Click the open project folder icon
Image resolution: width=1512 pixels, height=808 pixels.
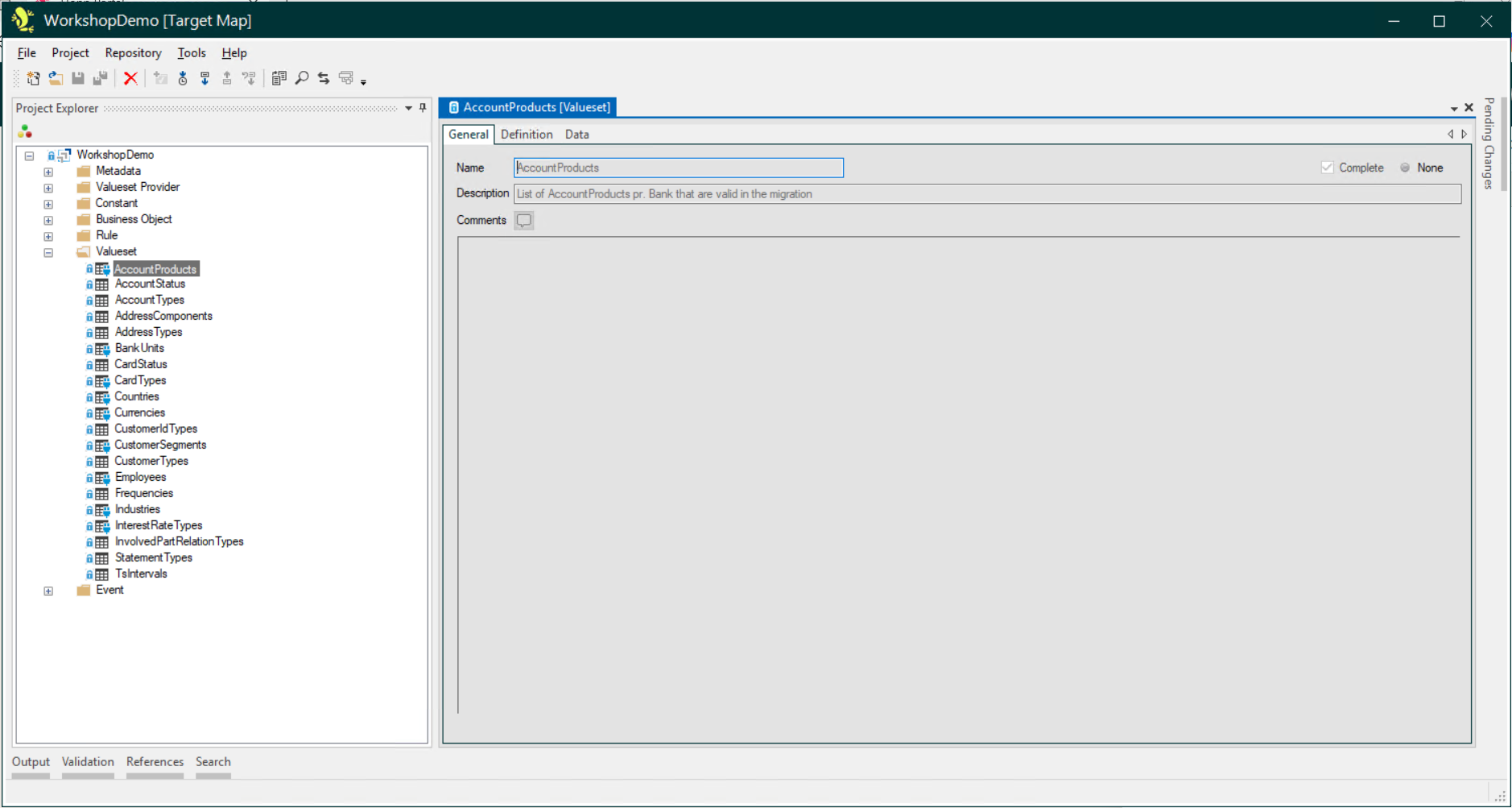(56, 78)
